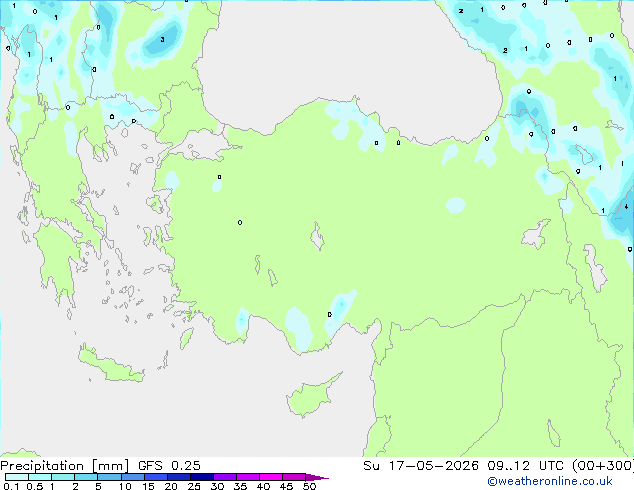The width and height of the screenshot is (634, 490).
Task: Click the precipitation value 3 over Bulgaria
Action: (163, 40)
